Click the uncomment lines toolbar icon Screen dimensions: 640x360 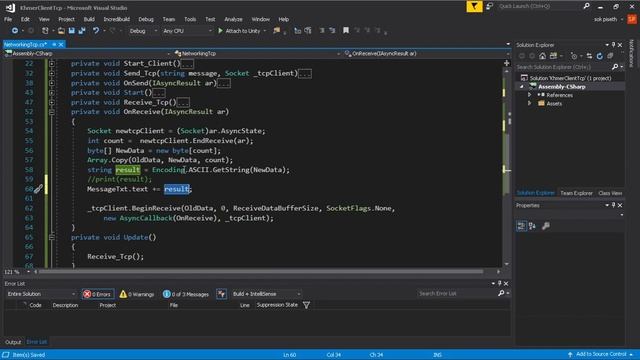click(332, 31)
